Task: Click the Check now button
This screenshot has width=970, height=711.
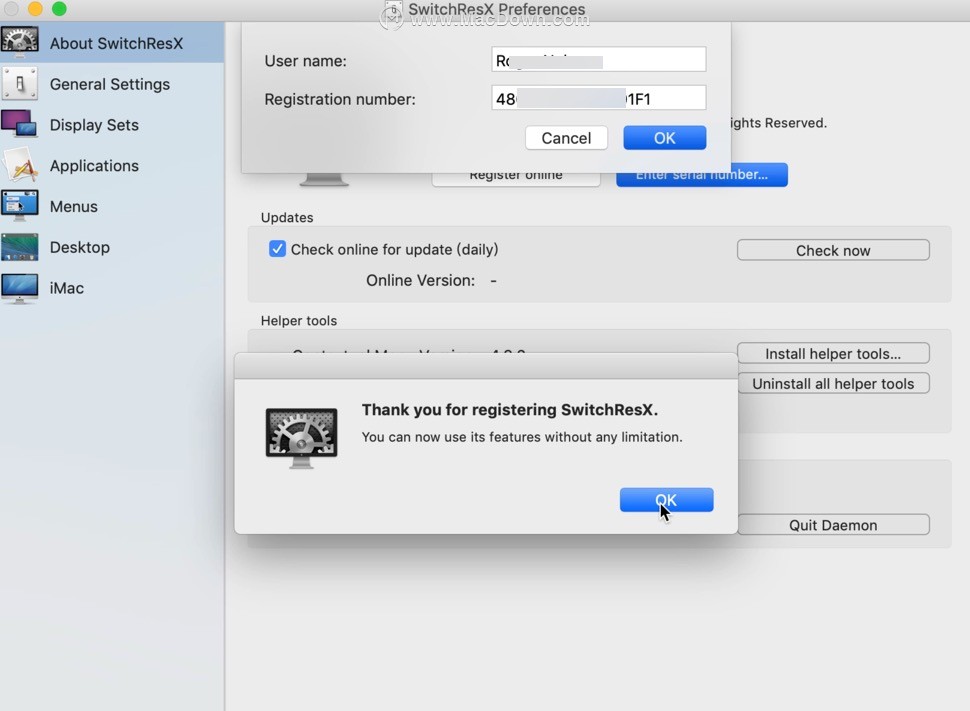Action: [833, 250]
